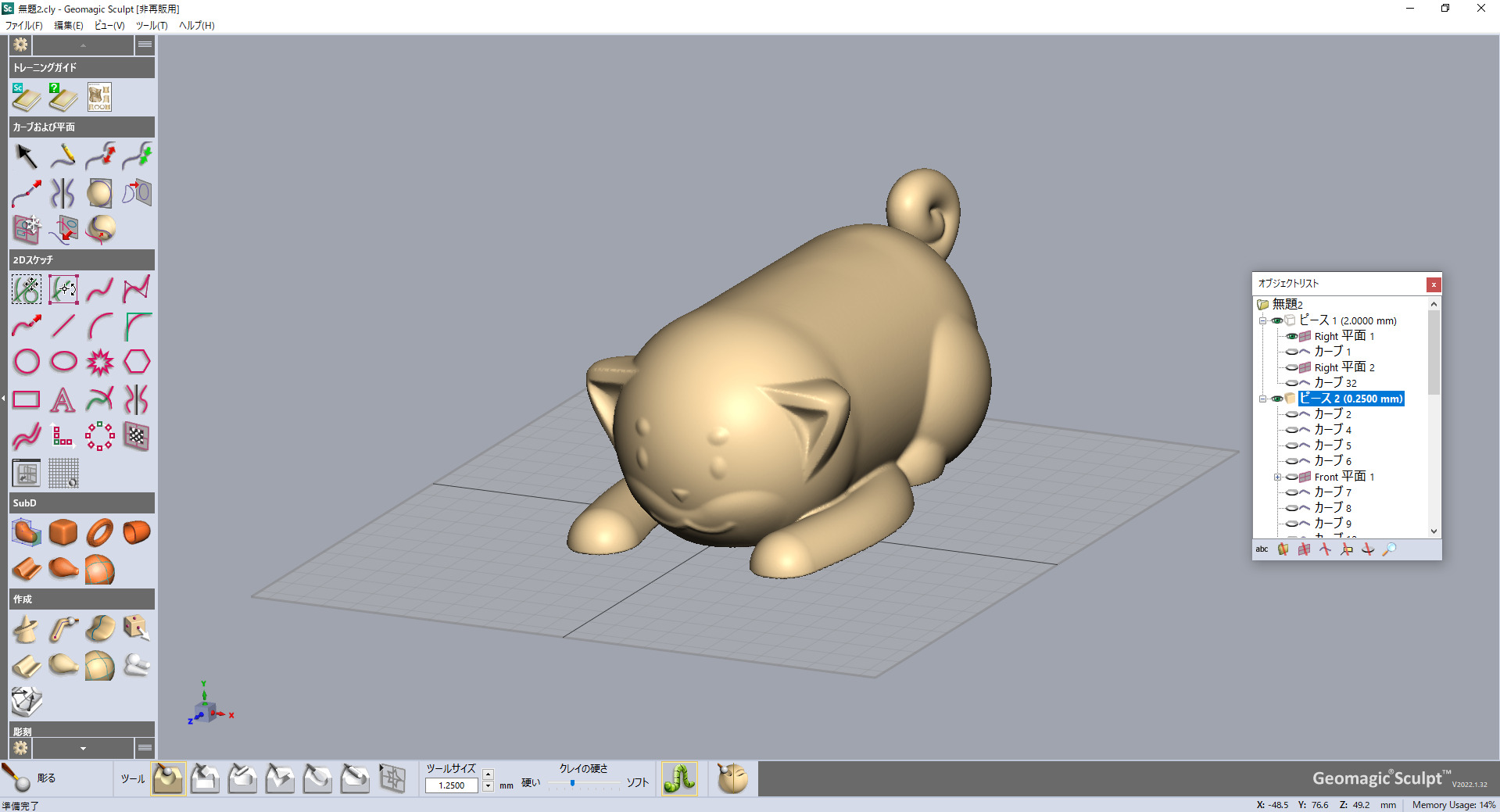Open the ファイル(F) menu
The image size is (1500, 812).
pyautogui.click(x=24, y=25)
